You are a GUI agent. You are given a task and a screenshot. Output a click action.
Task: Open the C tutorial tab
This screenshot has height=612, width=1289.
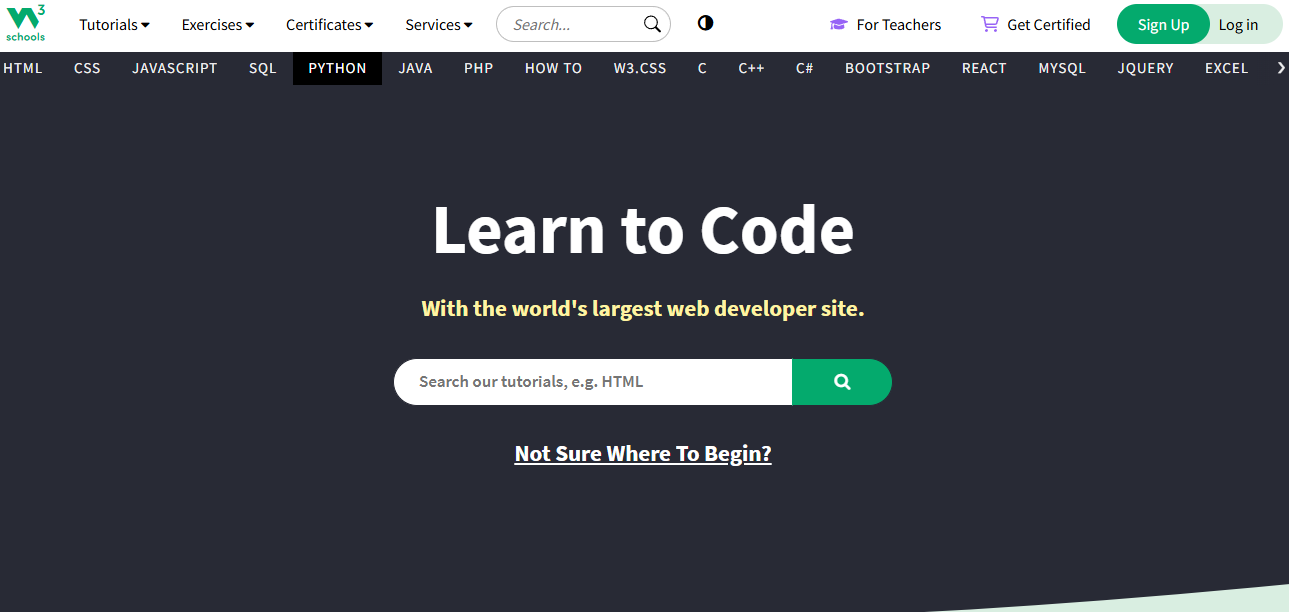coord(702,68)
